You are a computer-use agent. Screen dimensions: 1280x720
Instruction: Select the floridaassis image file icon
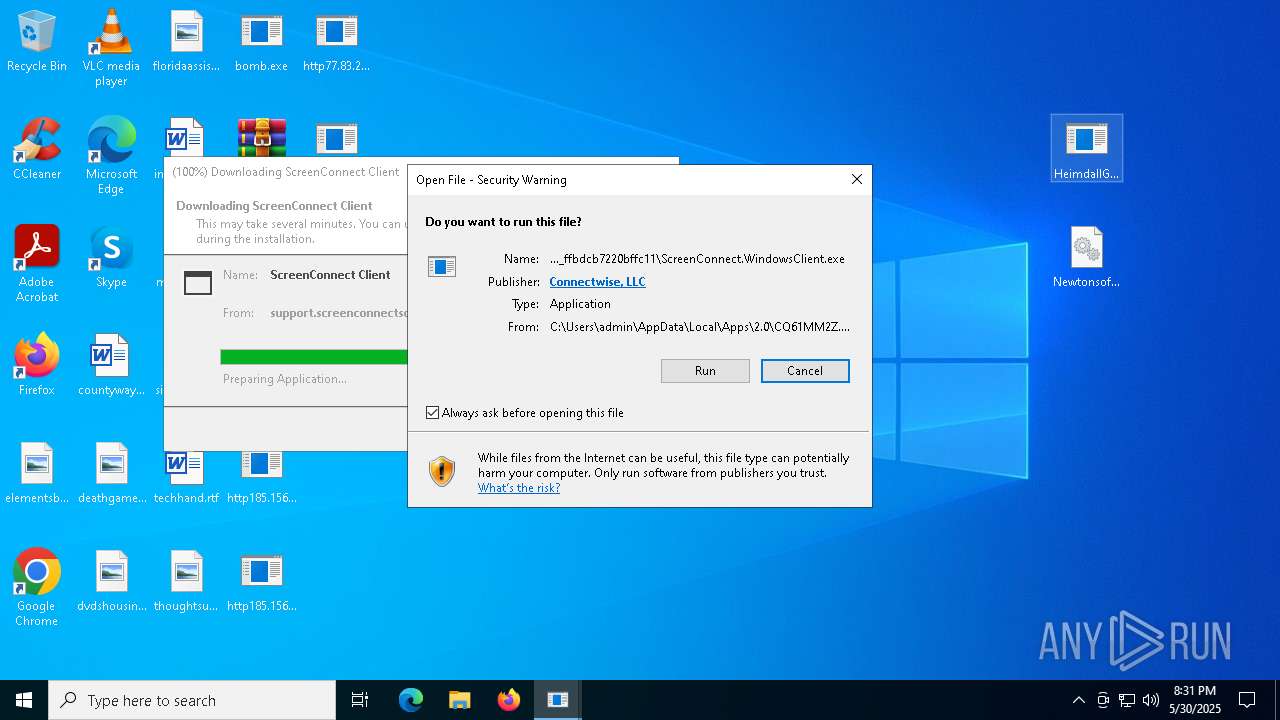coord(186,42)
